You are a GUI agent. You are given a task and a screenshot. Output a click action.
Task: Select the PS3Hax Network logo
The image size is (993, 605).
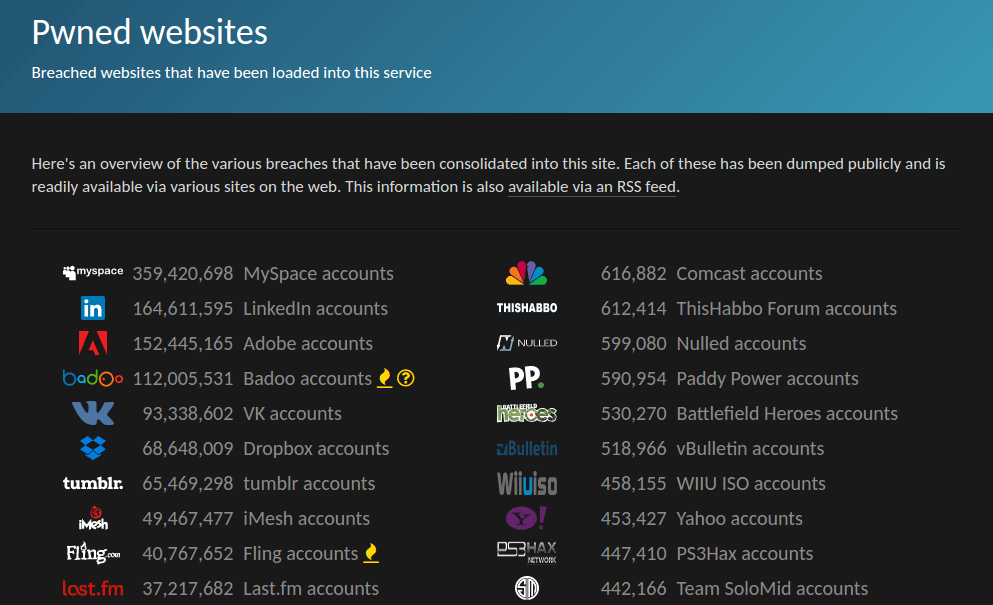click(x=527, y=553)
